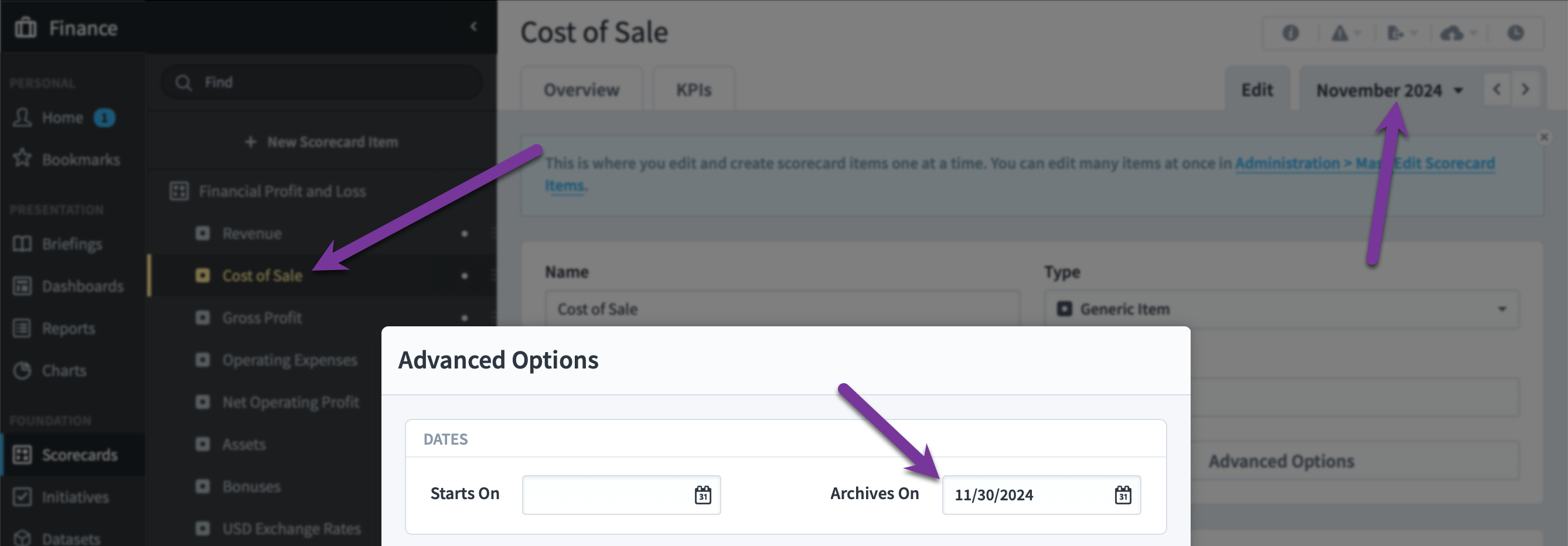This screenshot has height=546, width=1568.
Task: Select Gross Profit in scorecard tree
Action: [262, 318]
